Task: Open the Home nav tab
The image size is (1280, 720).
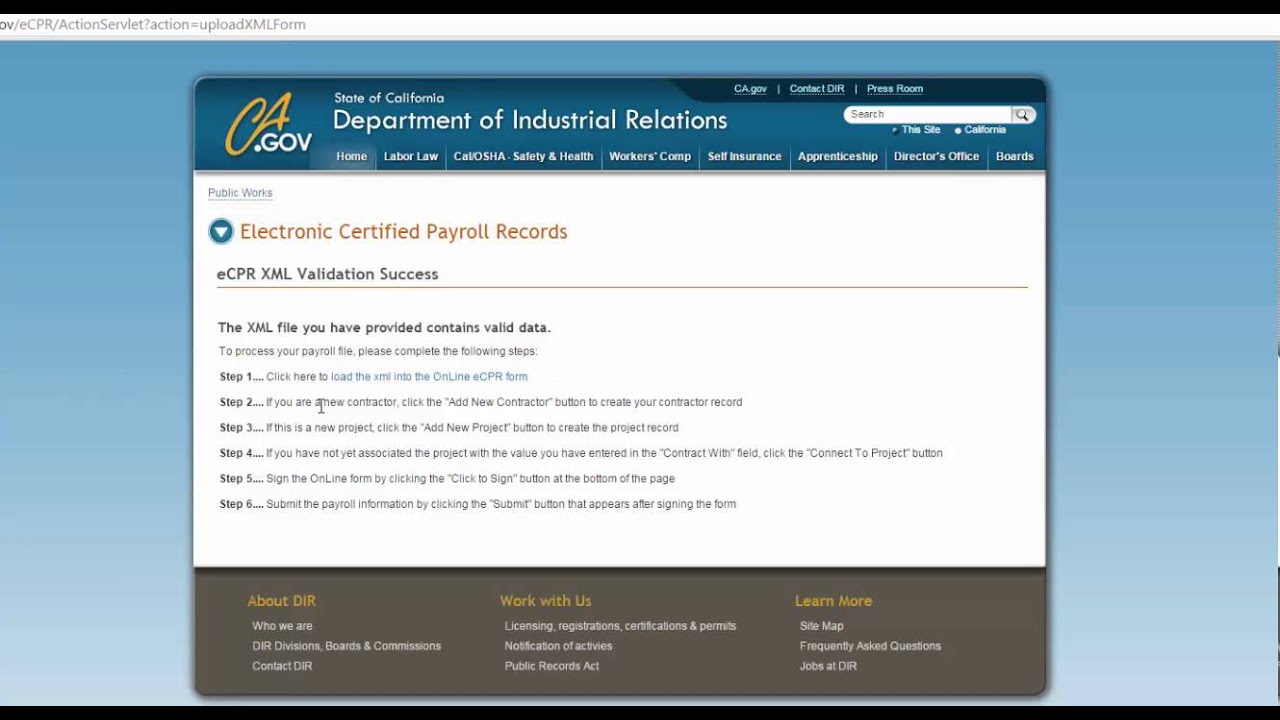Action: click(351, 157)
